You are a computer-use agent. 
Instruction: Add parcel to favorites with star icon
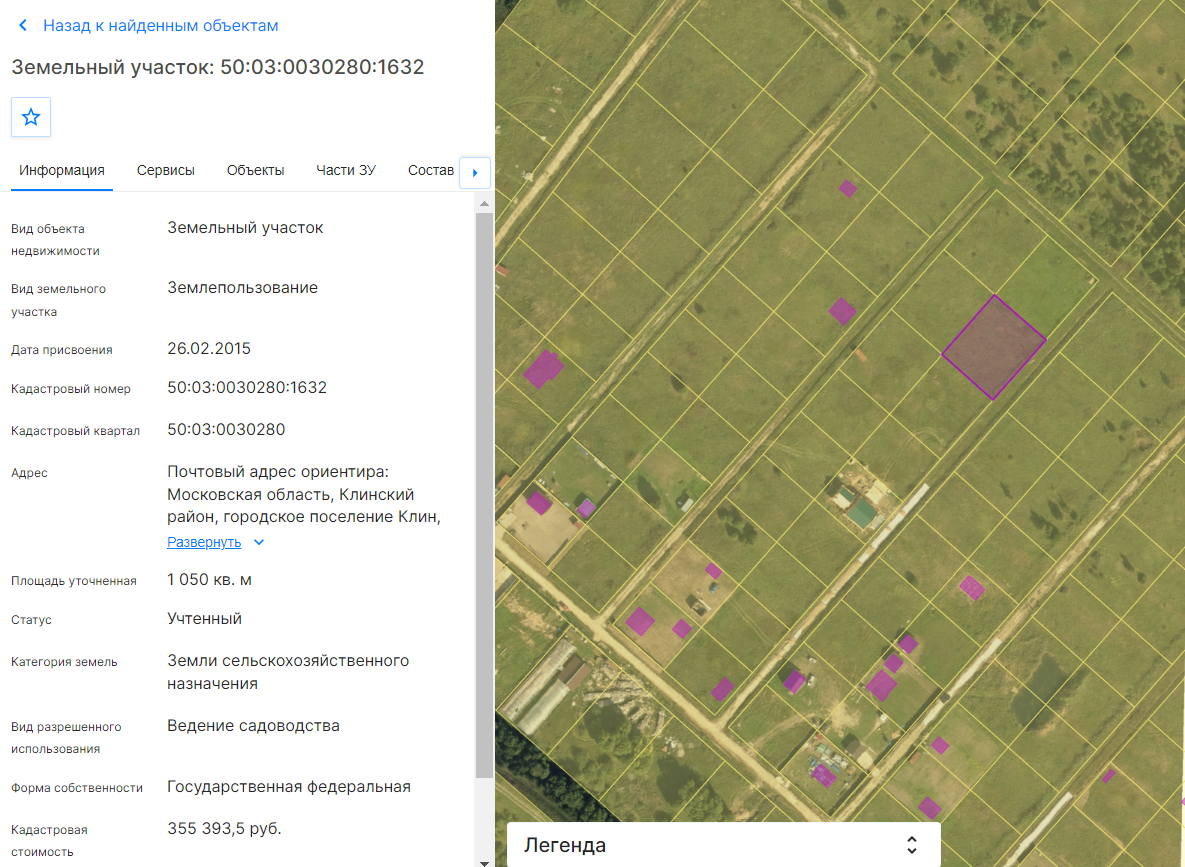point(31,117)
